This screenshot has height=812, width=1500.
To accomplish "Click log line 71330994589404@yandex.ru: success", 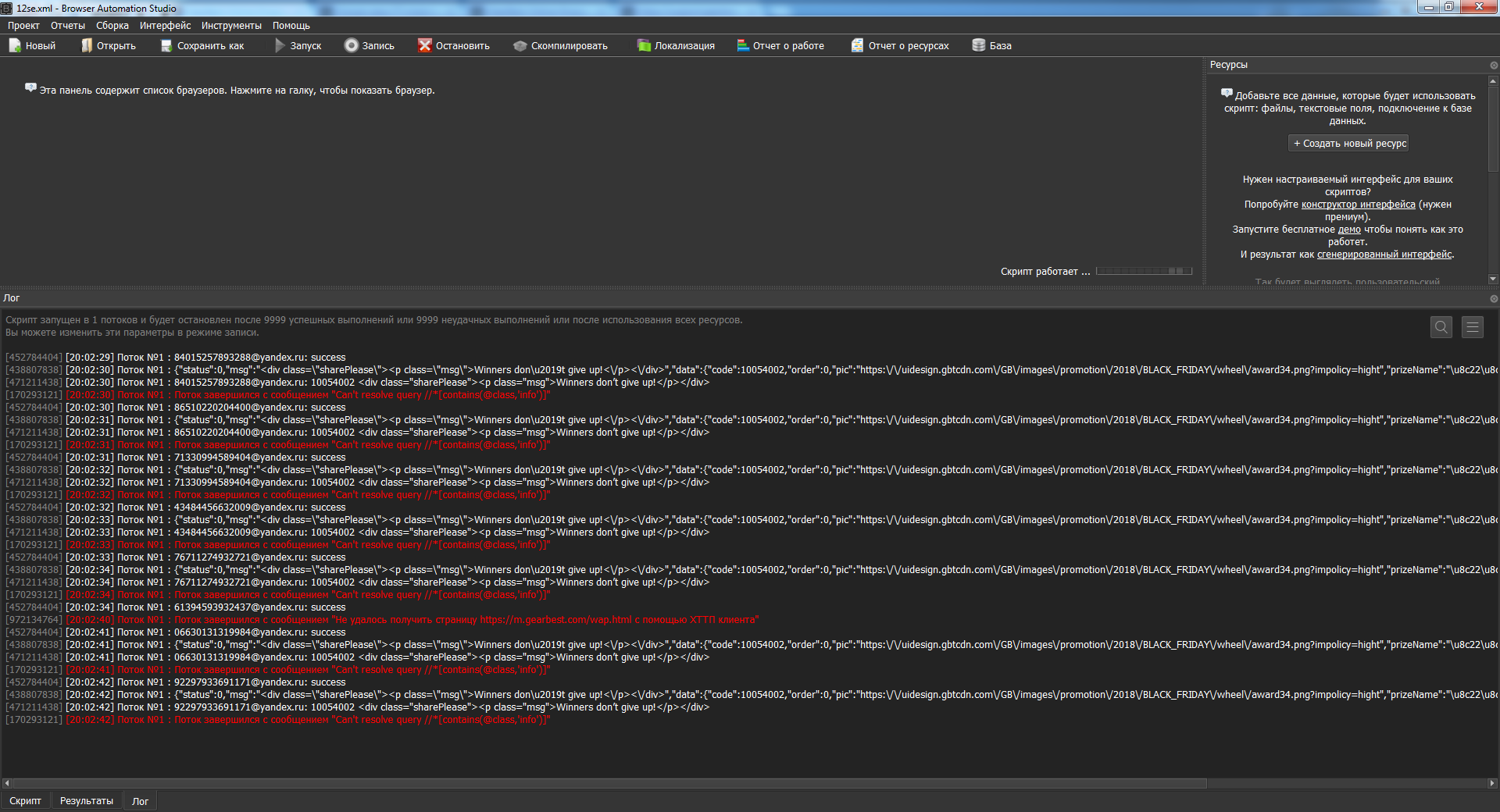I will 176,458.
